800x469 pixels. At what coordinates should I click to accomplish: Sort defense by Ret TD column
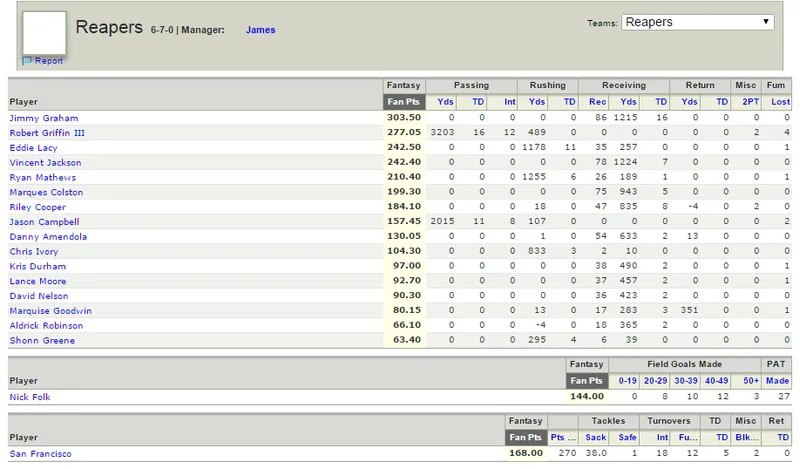coord(783,437)
